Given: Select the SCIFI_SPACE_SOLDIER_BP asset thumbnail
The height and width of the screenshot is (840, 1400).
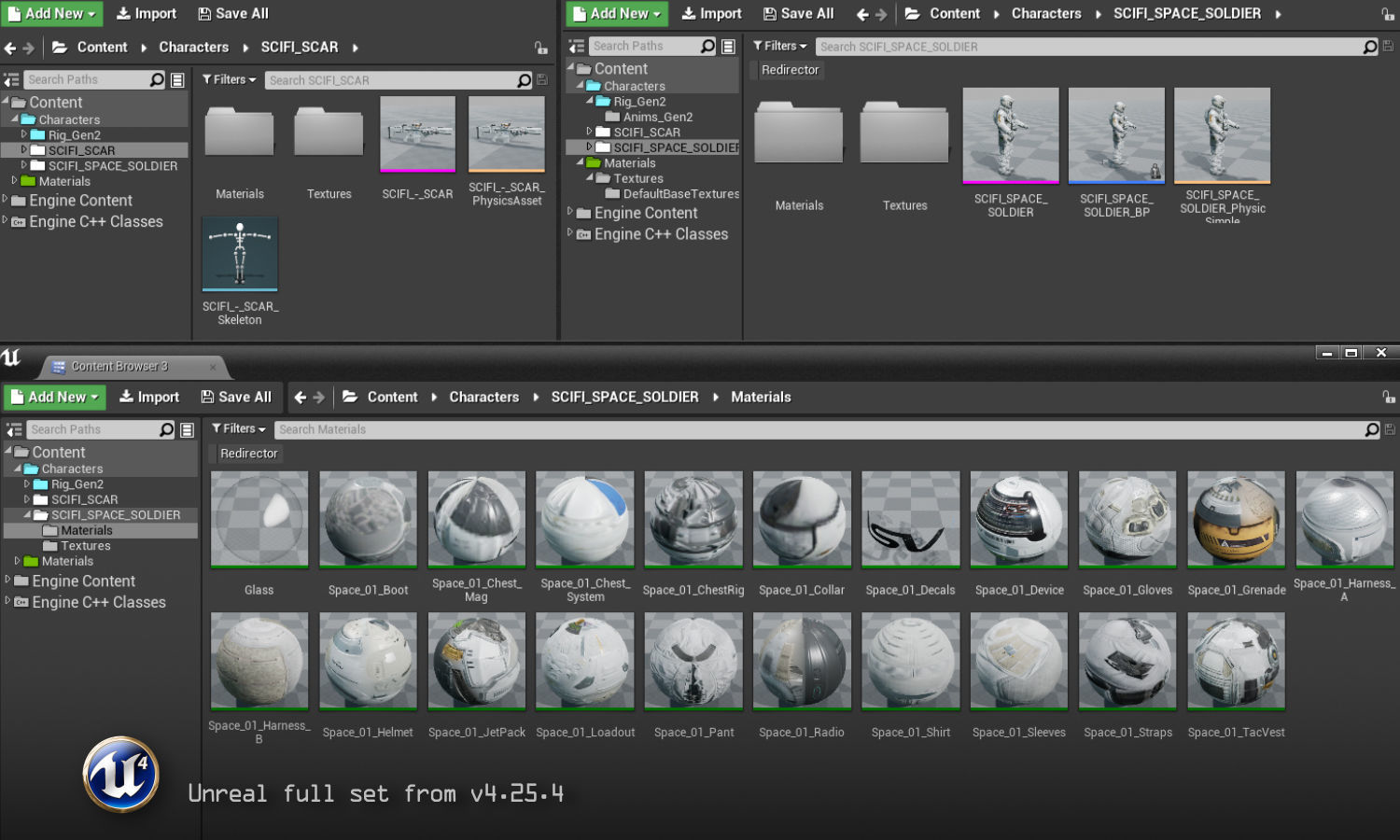Looking at the screenshot, I should point(1116,136).
